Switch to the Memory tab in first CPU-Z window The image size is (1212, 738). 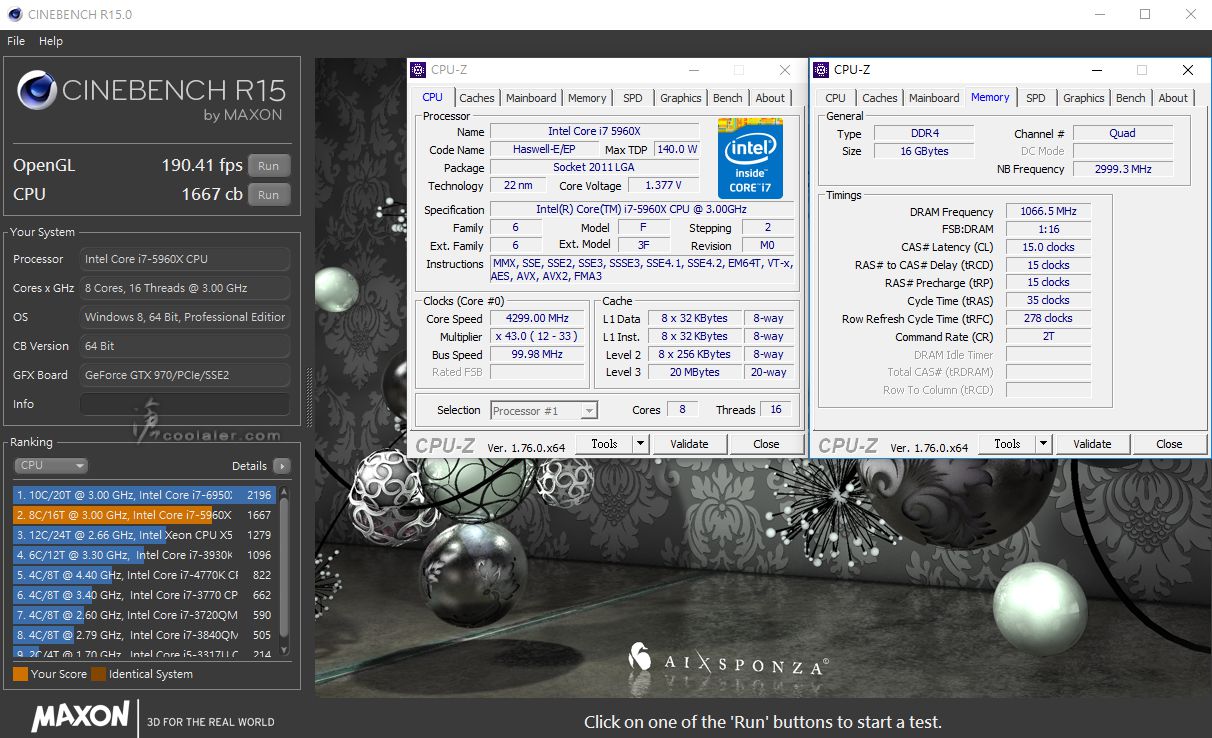pyautogui.click(x=587, y=98)
